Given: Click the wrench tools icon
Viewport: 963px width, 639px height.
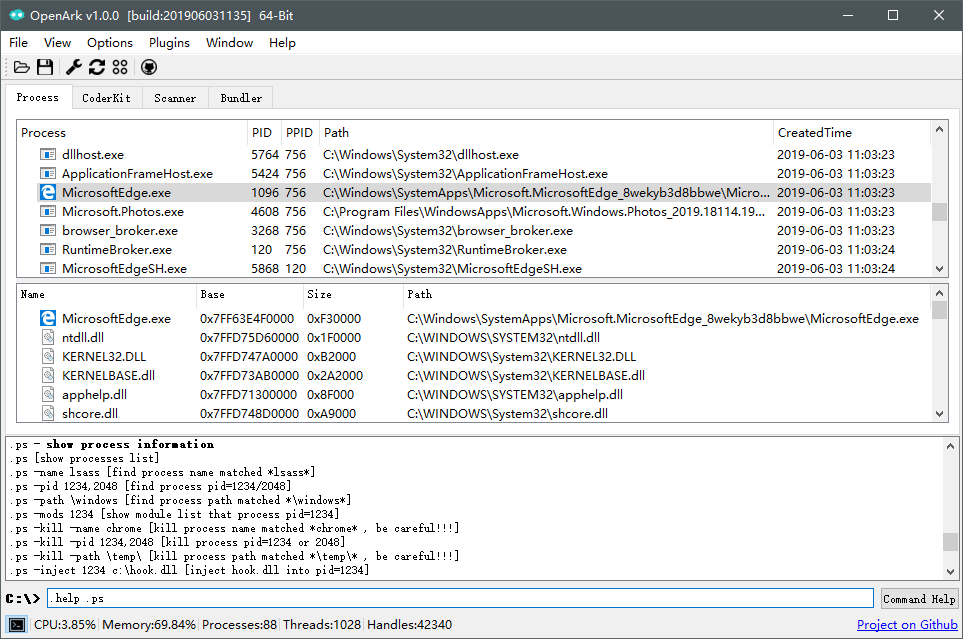Looking at the screenshot, I should point(74,67).
